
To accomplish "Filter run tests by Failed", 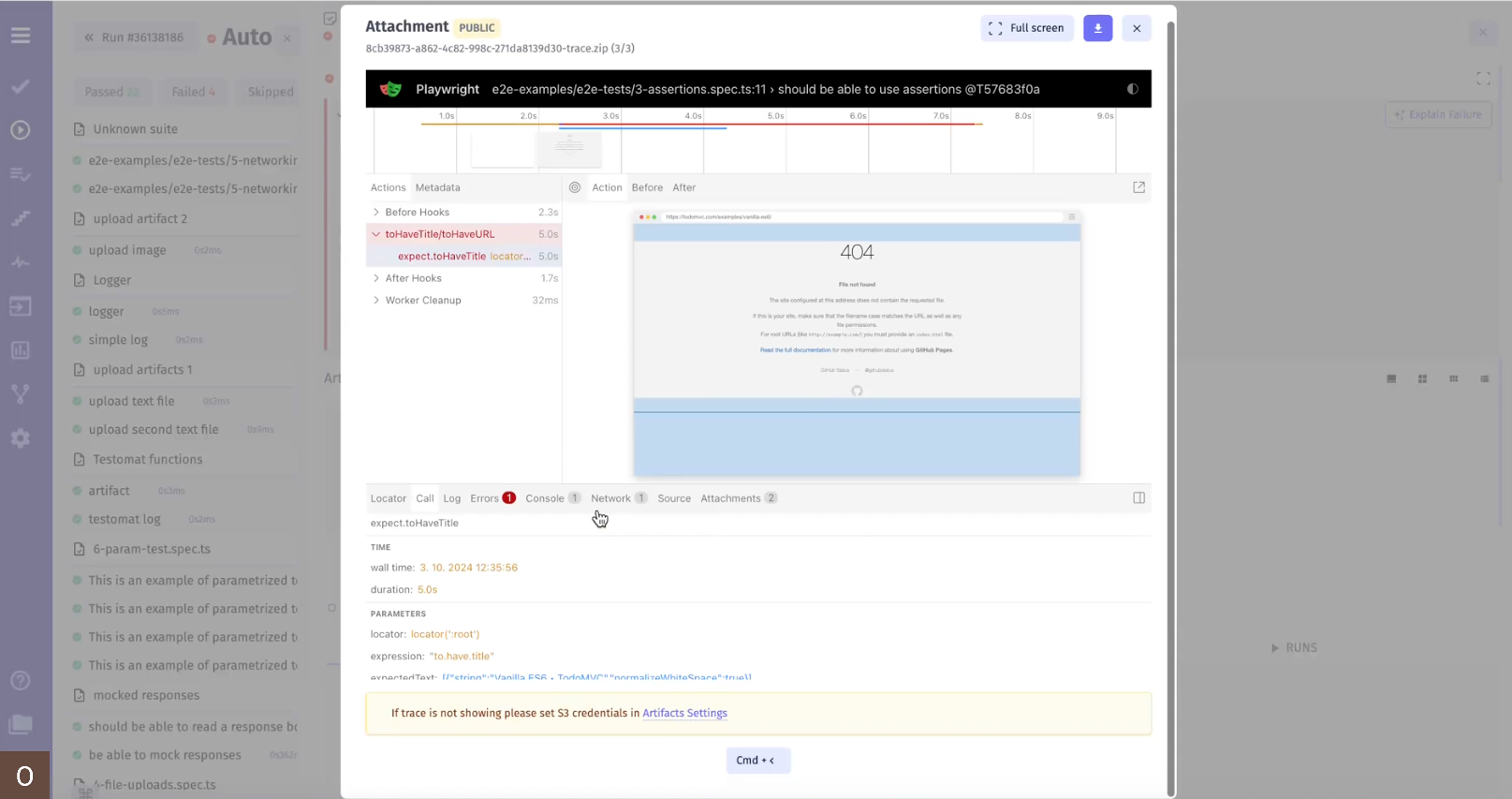I will pos(193,92).
